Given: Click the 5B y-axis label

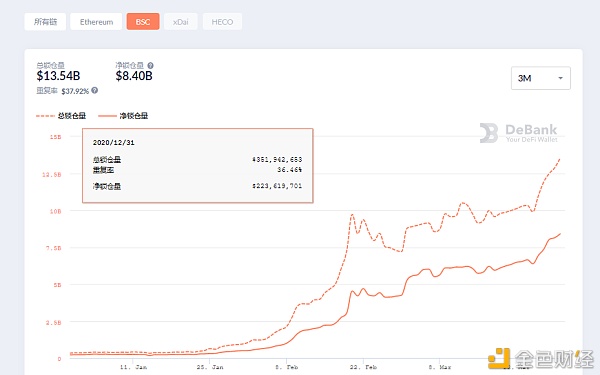Looking at the screenshot, I should click(x=57, y=285).
